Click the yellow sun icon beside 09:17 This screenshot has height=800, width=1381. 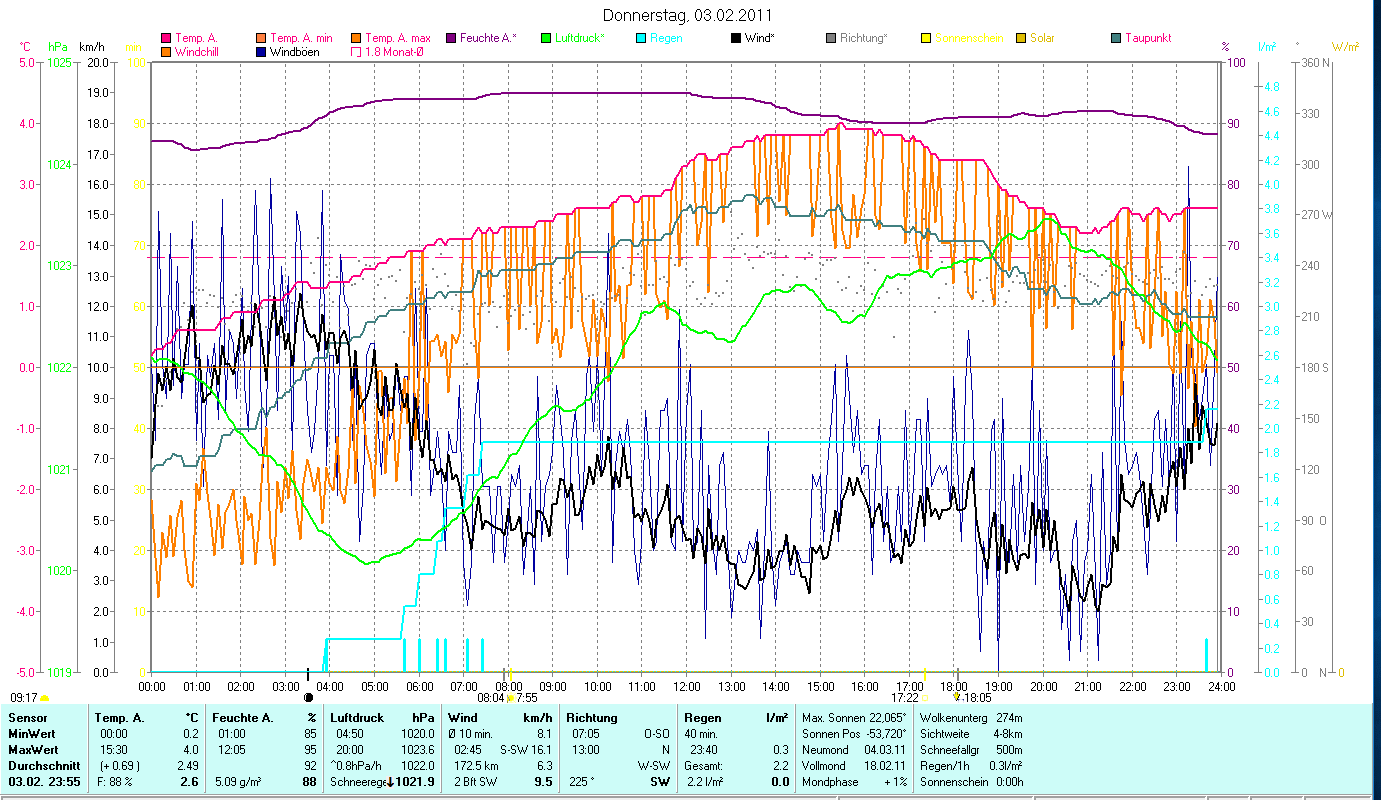click(x=45, y=697)
